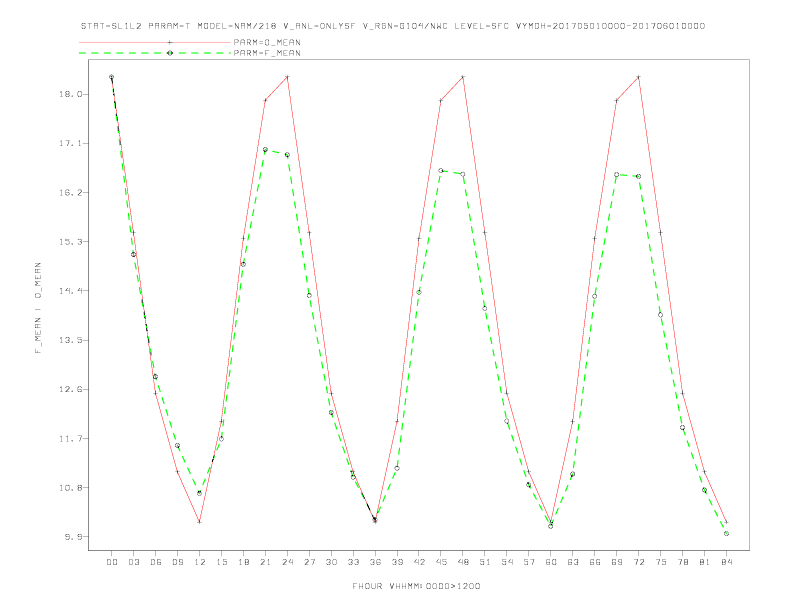The image size is (792, 612).
Task: Click x-axis tick label 03
Action: 133,562
